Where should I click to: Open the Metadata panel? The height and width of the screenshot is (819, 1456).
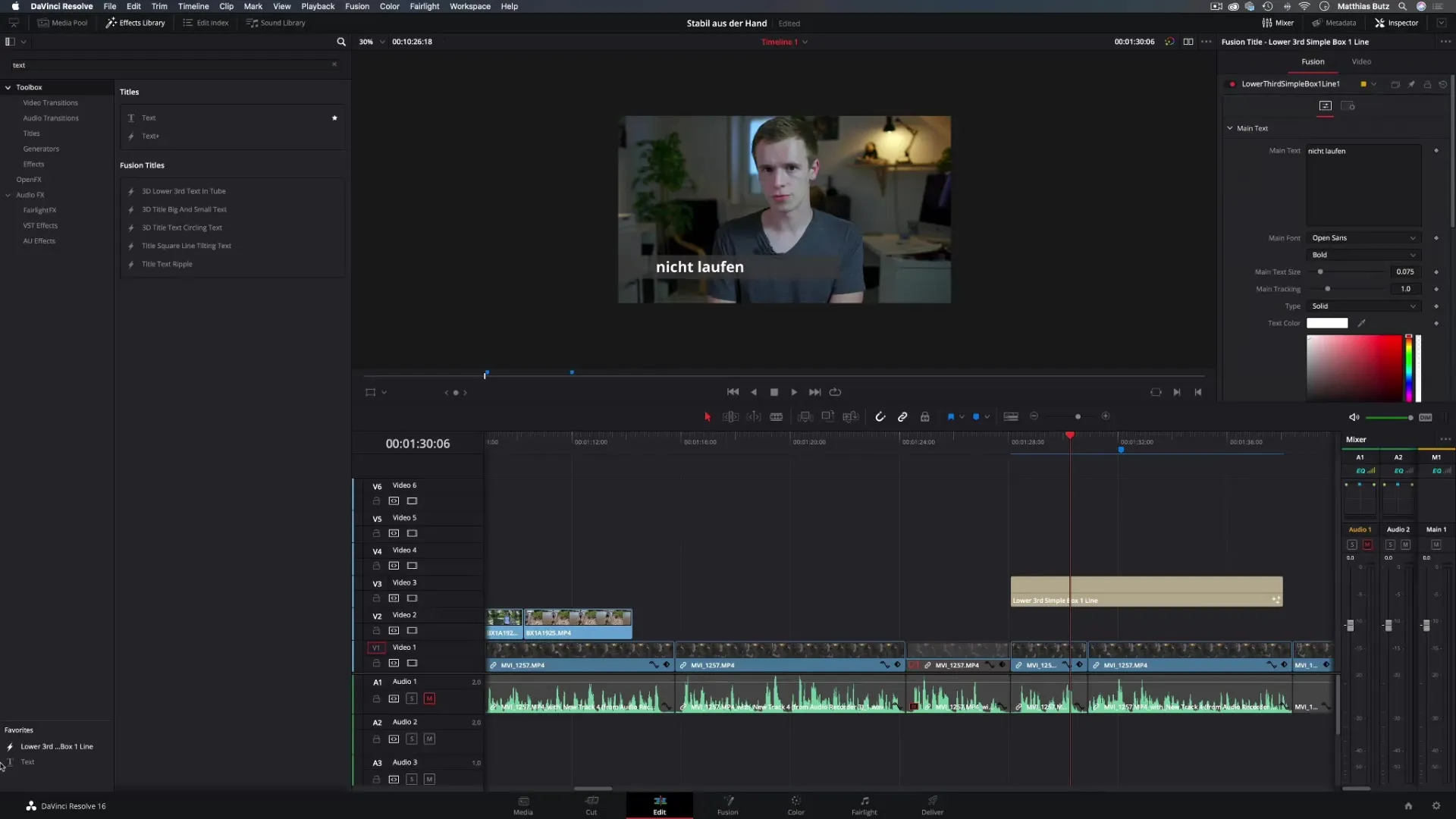click(x=1334, y=23)
